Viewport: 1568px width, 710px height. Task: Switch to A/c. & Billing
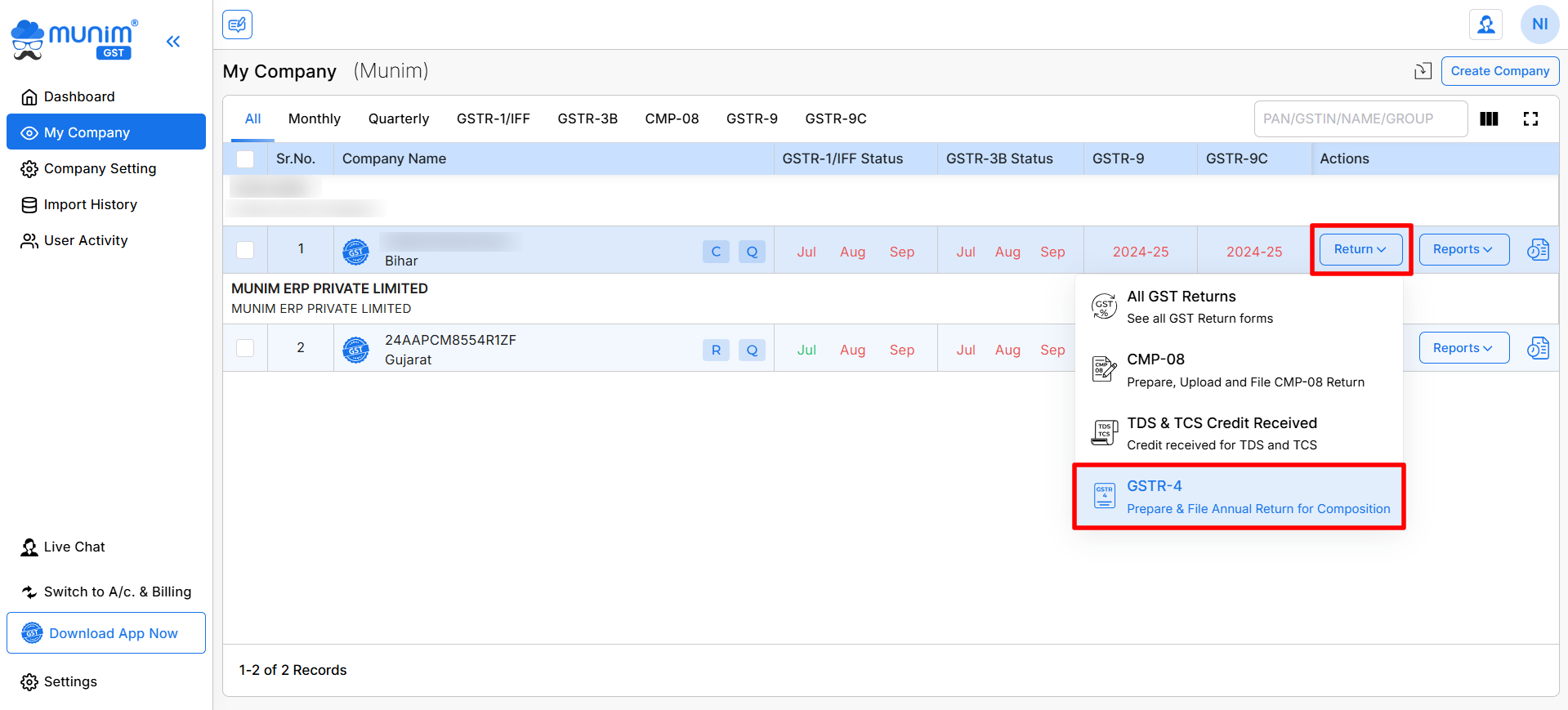tap(117, 592)
